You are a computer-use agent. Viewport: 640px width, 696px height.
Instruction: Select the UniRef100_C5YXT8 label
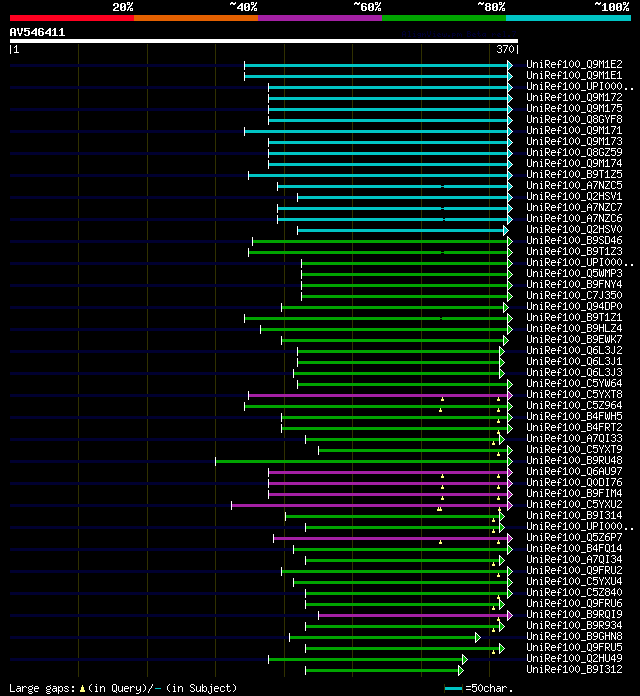point(574,395)
